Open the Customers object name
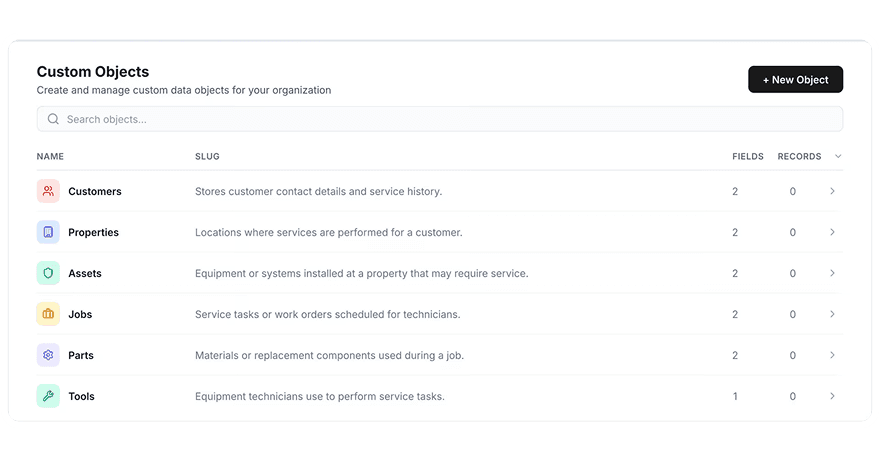The height and width of the screenshot is (460, 880). pos(95,191)
